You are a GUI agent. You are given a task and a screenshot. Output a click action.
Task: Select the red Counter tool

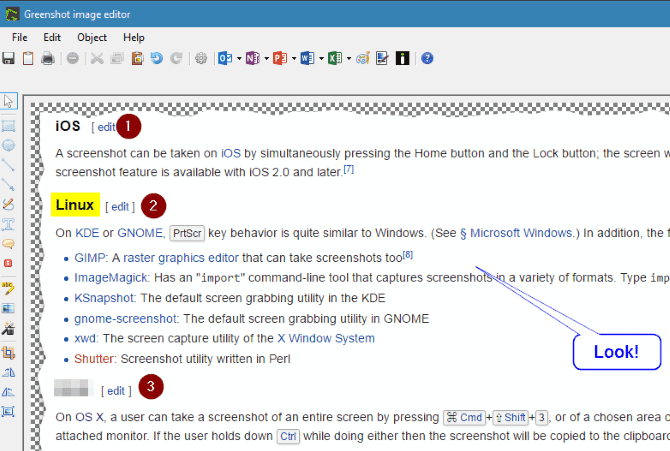[9, 263]
